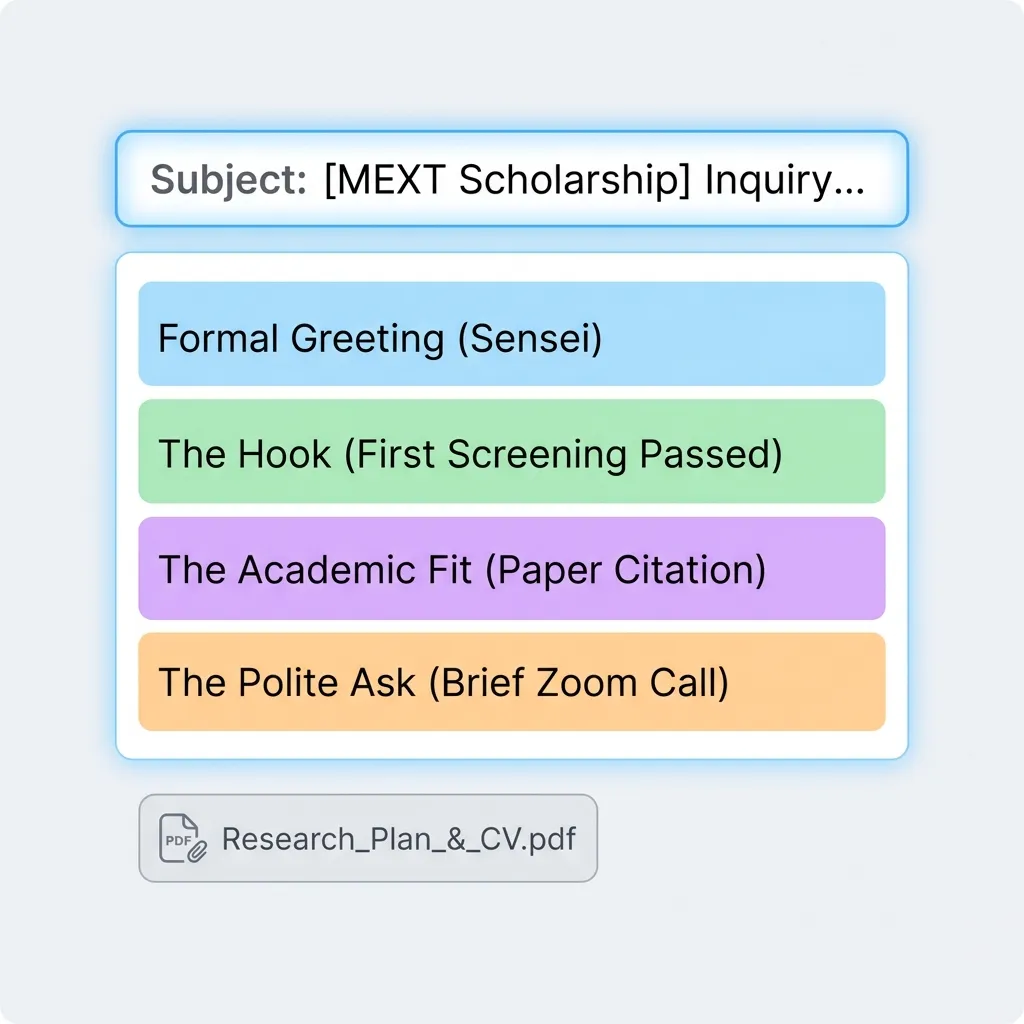Select the purple Academic Fit block
The width and height of the screenshot is (1024, 1024).
click(512, 568)
